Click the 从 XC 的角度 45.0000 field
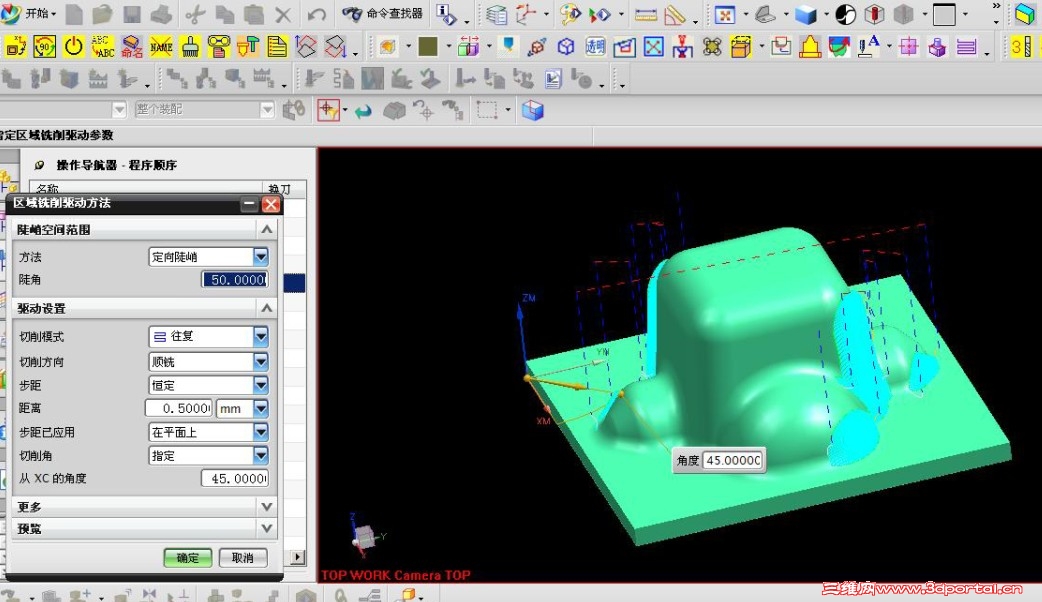 point(235,478)
